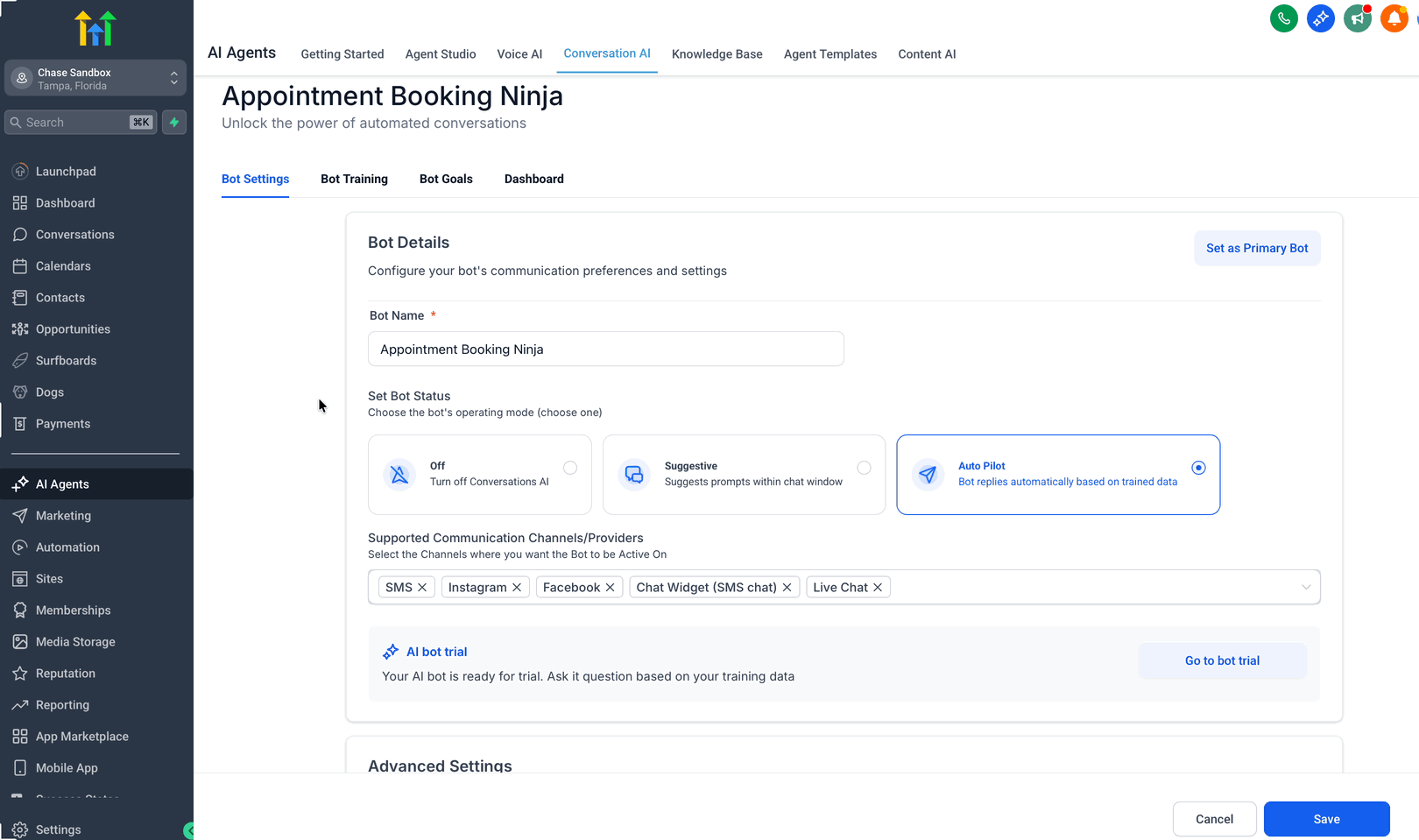Select the Suggestive bot status option
The width and height of the screenshot is (1419, 840).
tap(744, 475)
